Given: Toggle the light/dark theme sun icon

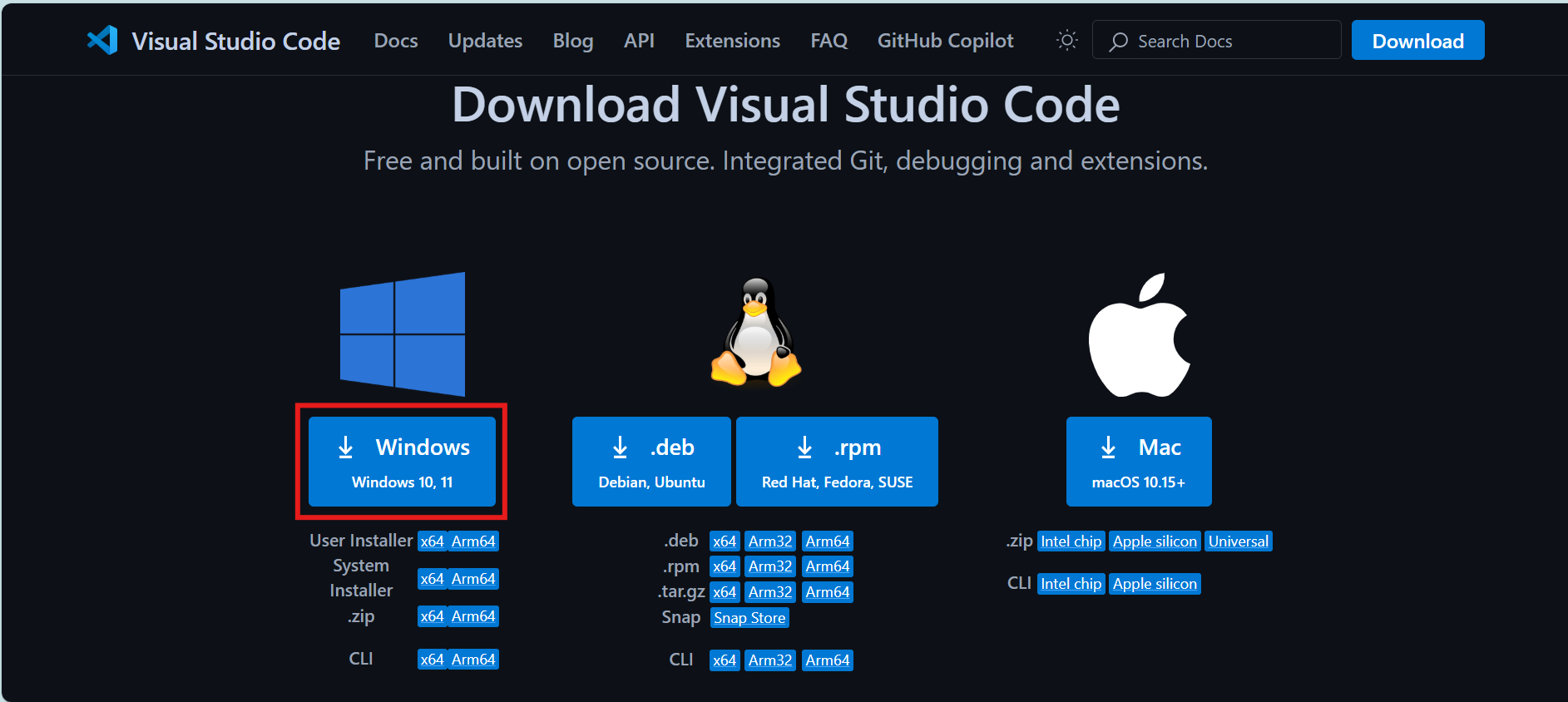Looking at the screenshot, I should click(1066, 40).
